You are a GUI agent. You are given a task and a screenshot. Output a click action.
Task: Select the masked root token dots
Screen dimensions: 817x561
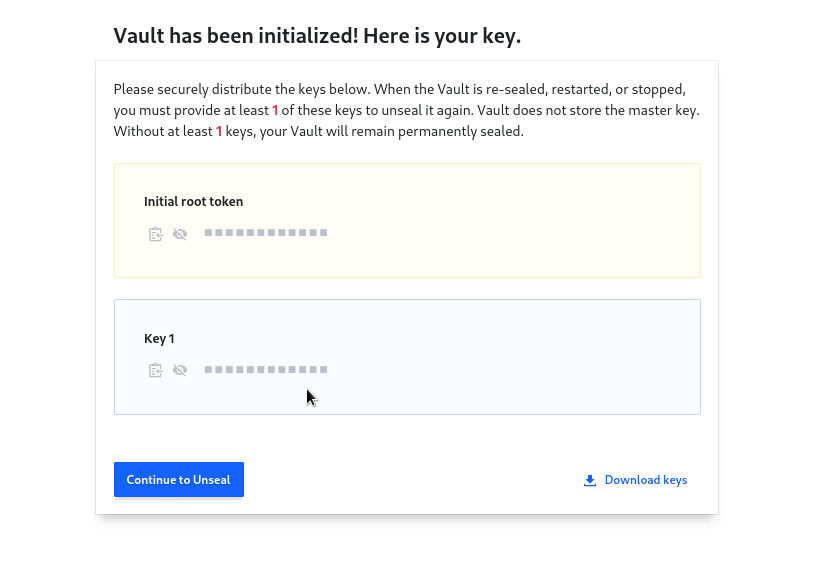pyautogui.click(x=266, y=232)
